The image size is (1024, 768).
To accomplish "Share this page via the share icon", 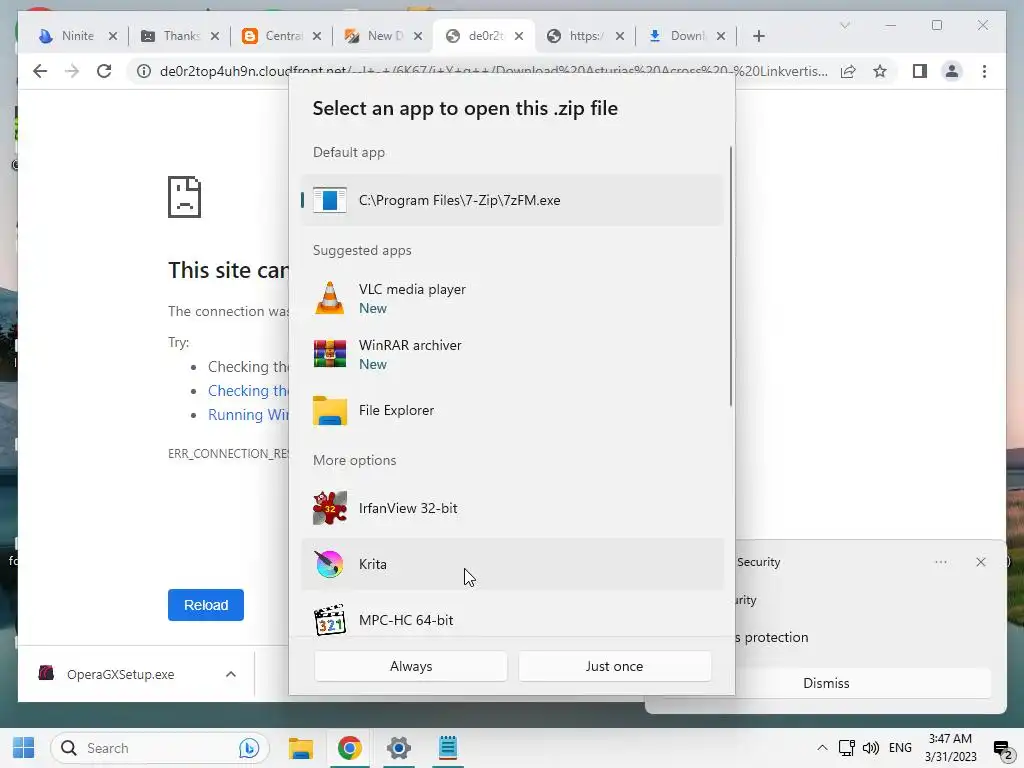I will pos(848,71).
